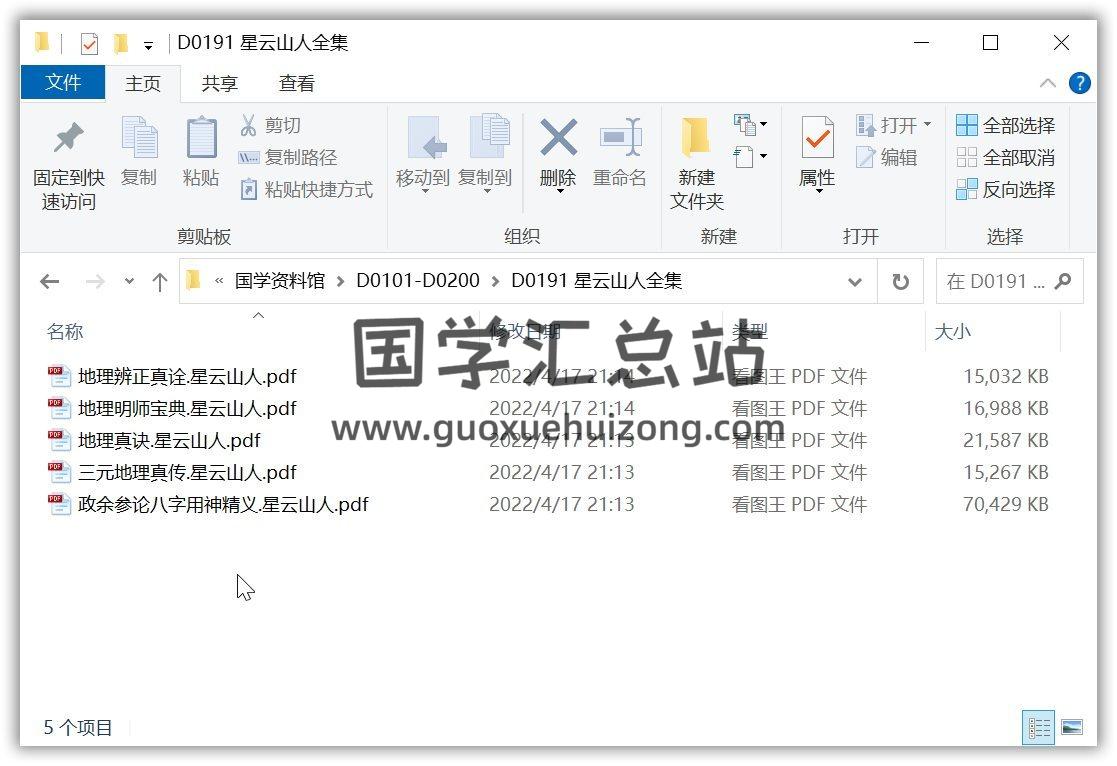The height and width of the screenshot is (766, 1117).
Task: Choose Copy path (复制路径)
Action: 288,157
